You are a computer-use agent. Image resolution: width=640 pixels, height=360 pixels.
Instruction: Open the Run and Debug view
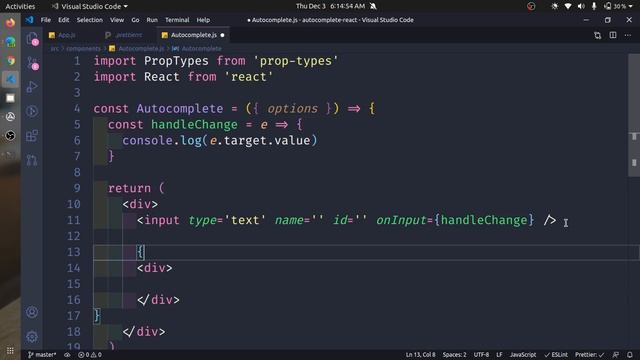tap(32, 87)
